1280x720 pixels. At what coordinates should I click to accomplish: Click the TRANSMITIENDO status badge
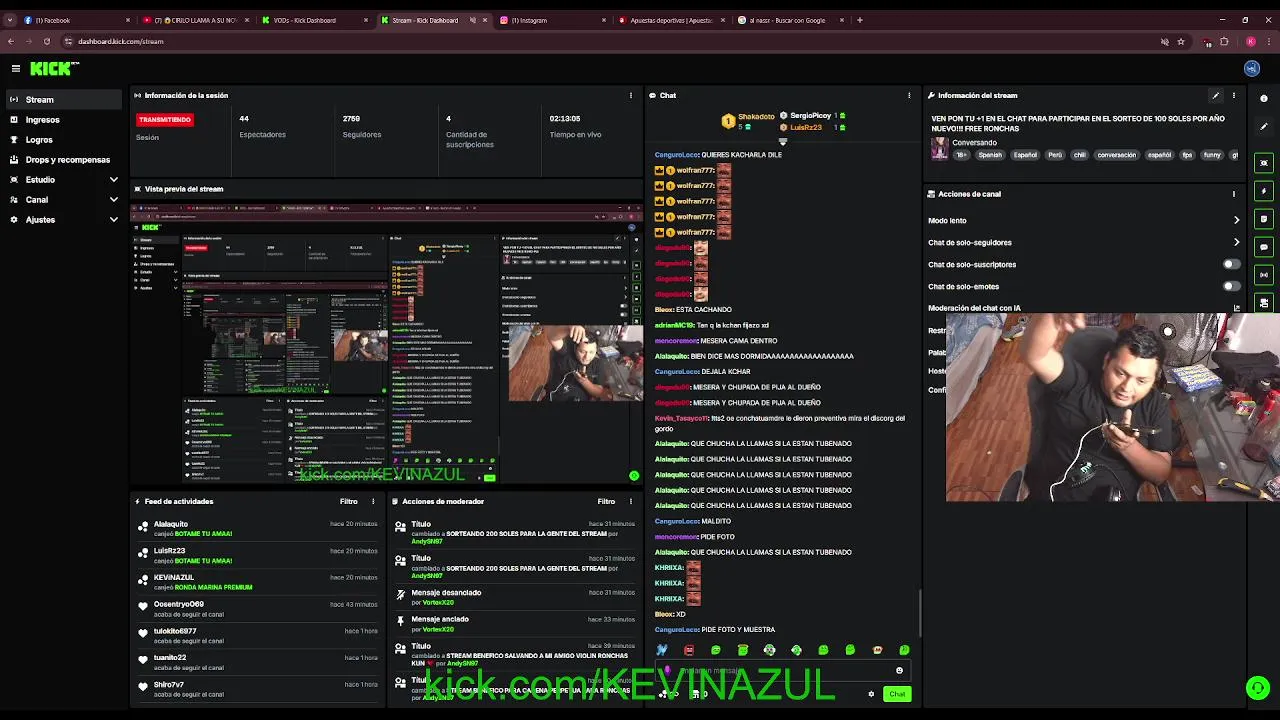165,119
